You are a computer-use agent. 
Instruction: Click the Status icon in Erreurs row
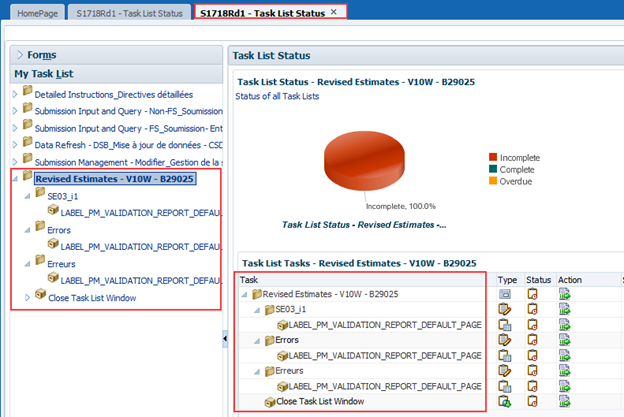532,370
